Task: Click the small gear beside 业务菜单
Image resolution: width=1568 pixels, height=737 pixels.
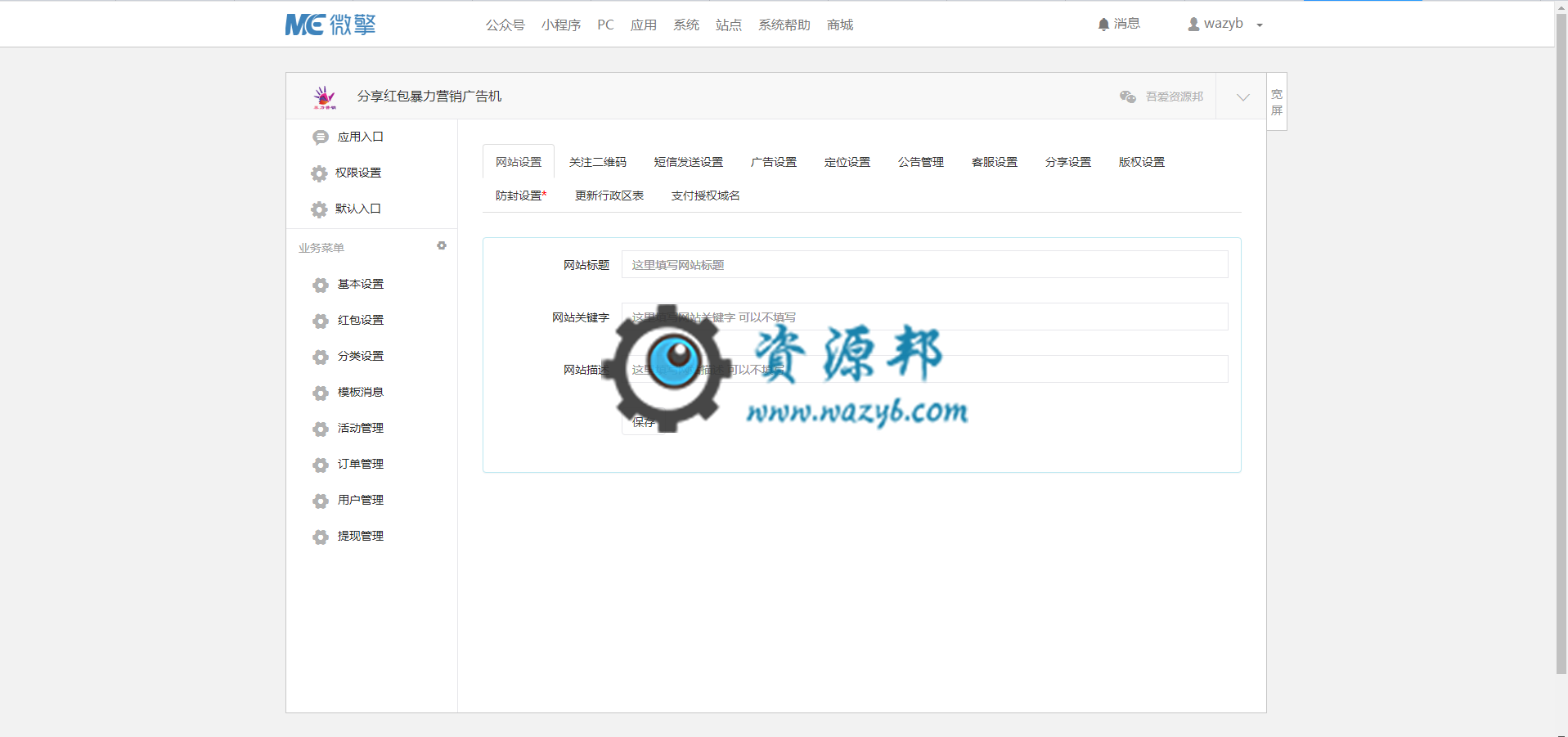Action: pos(442,245)
